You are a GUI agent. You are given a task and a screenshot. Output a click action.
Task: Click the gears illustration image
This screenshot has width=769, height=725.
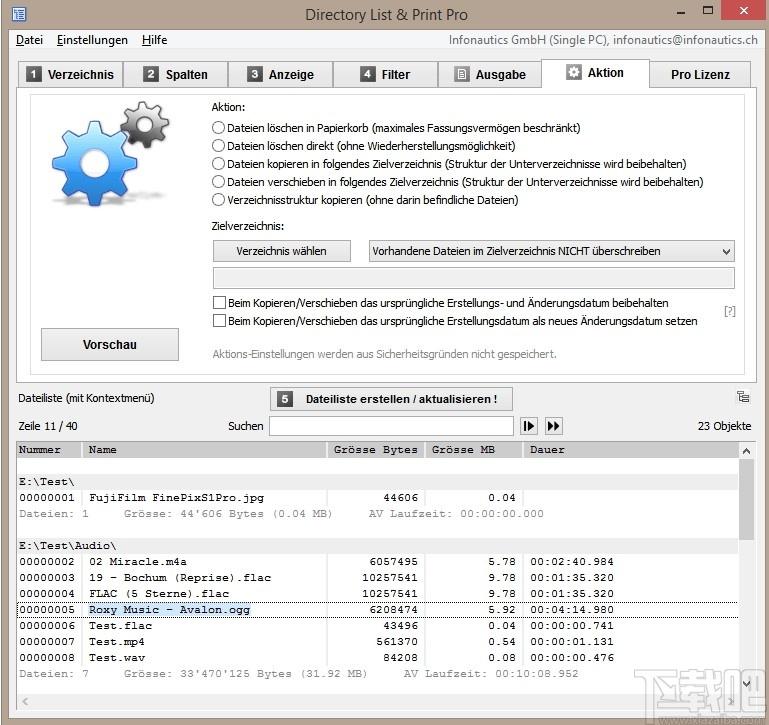110,154
